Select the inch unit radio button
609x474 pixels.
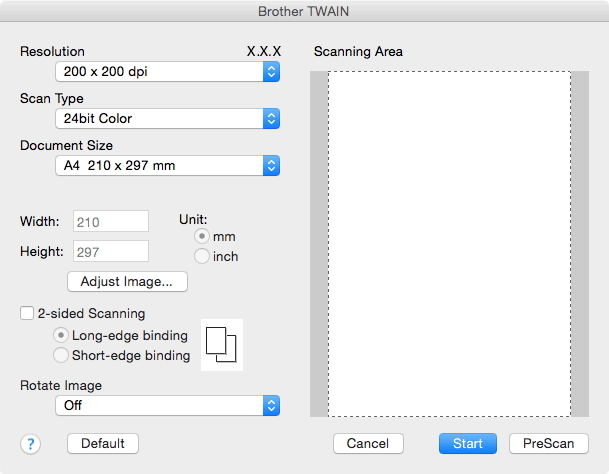pyautogui.click(x=202, y=256)
